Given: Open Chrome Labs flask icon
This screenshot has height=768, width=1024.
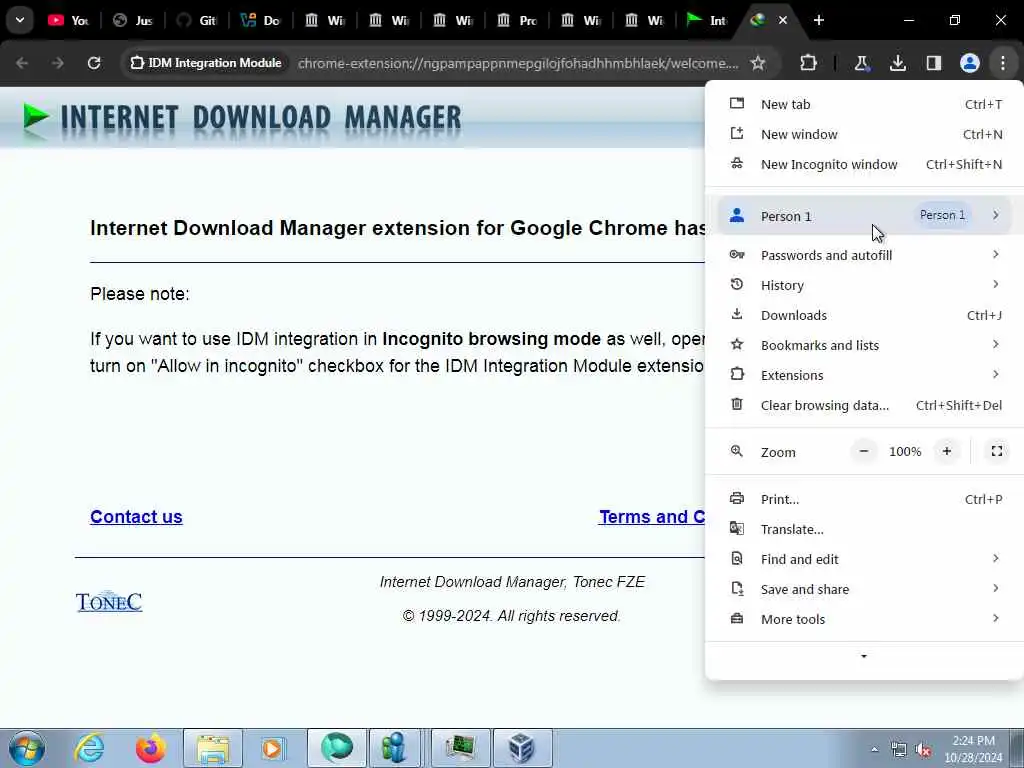Looking at the screenshot, I should click(861, 63).
